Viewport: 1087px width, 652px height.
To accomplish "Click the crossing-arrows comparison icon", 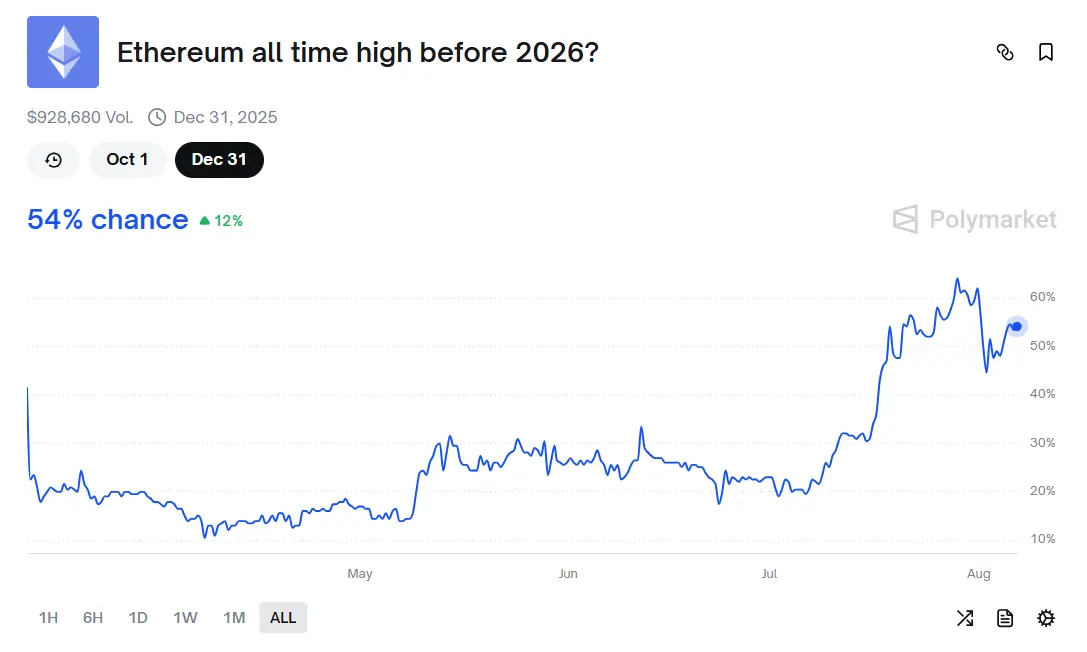I will click(x=964, y=618).
